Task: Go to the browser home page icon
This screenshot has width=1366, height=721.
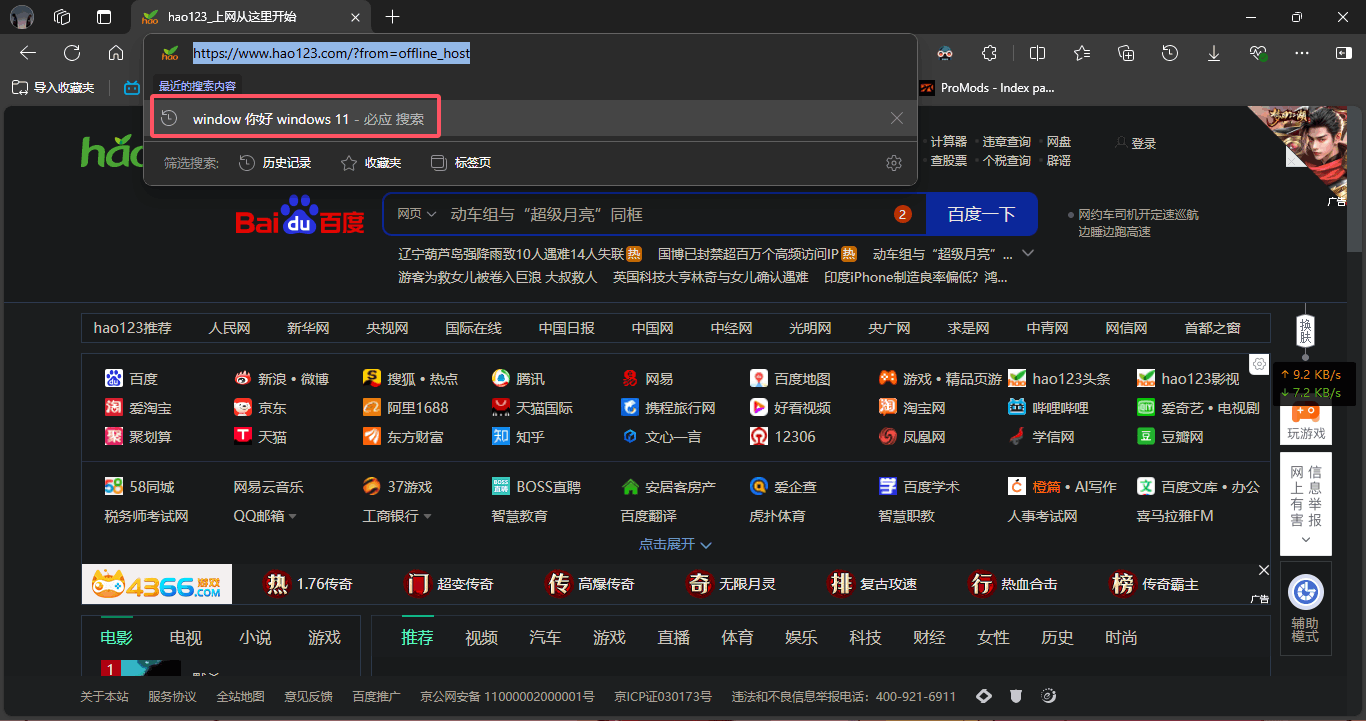Action: 116,53
